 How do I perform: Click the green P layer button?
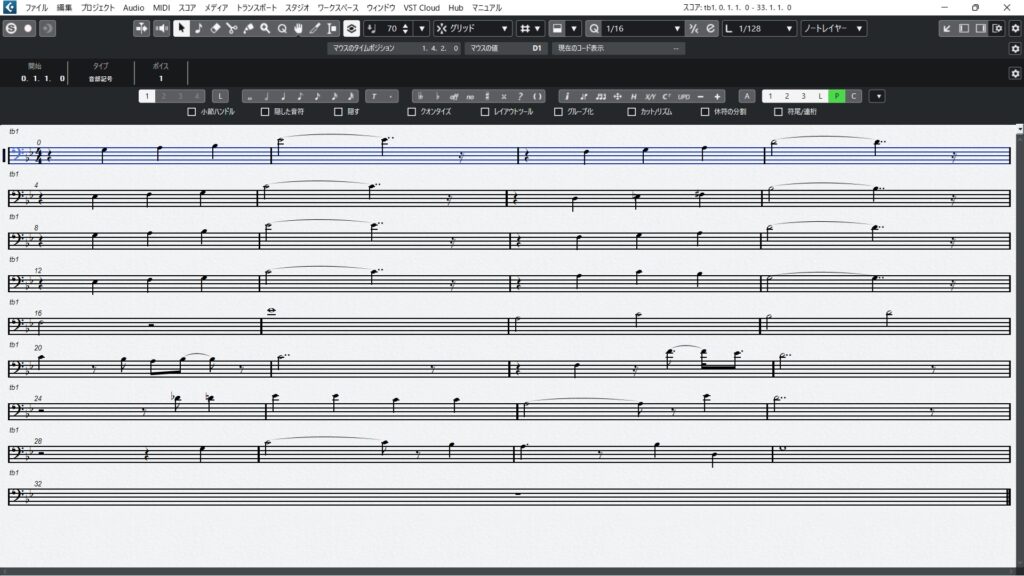tap(837, 96)
